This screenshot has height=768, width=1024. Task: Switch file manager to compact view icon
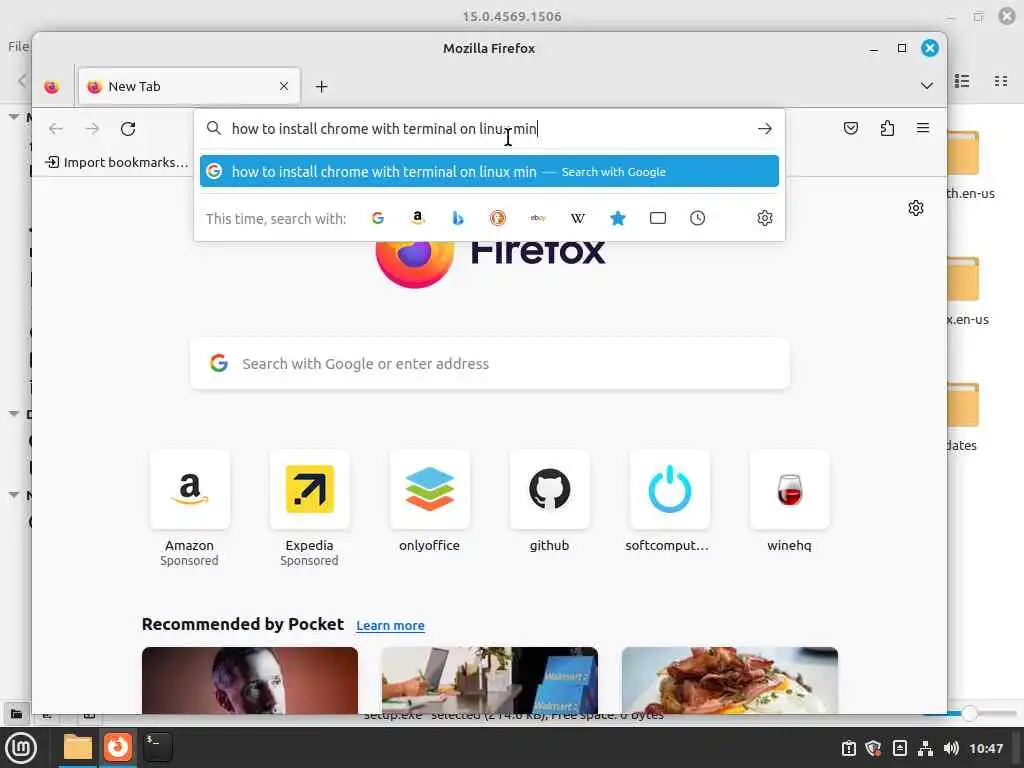pos(1000,81)
